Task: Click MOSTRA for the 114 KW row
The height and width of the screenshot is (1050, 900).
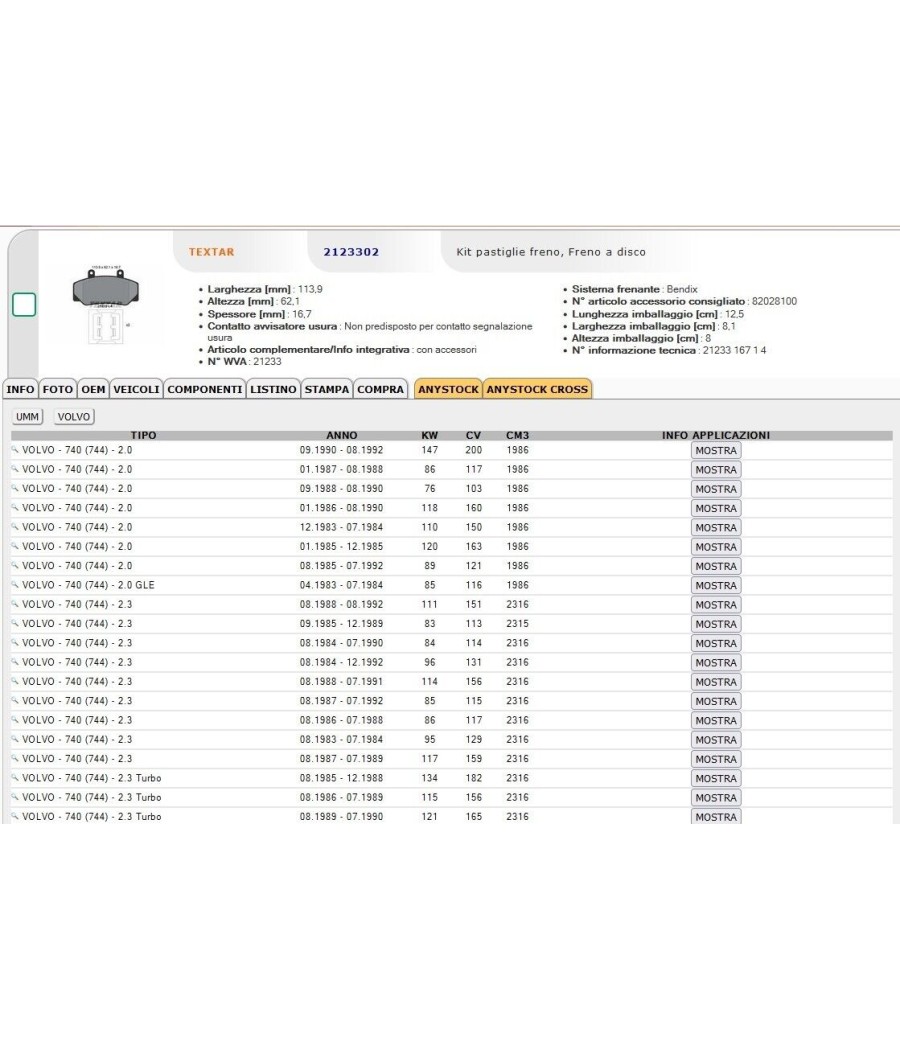Action: pos(716,682)
